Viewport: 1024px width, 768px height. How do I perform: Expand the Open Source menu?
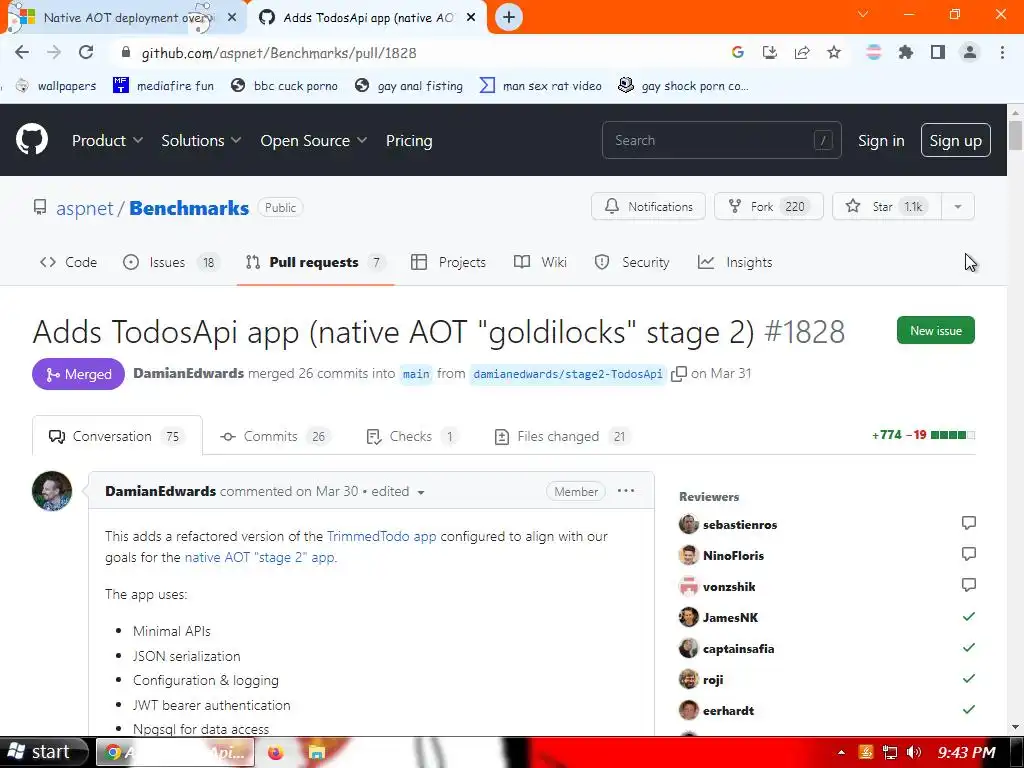[313, 140]
